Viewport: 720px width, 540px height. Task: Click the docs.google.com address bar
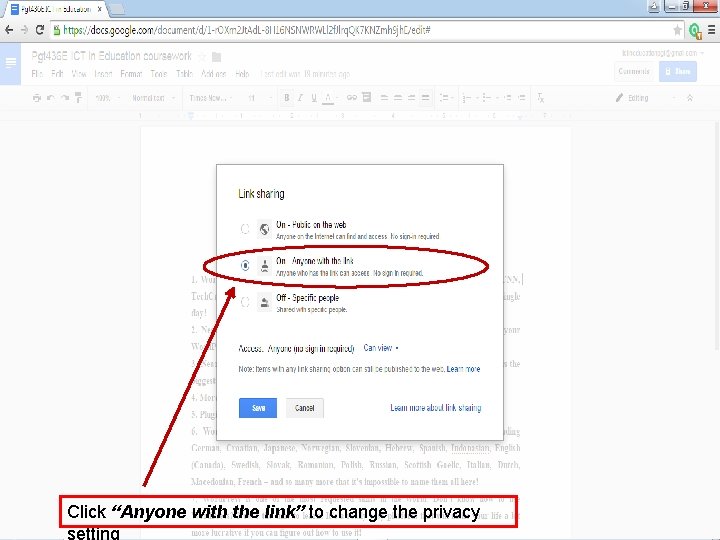(367, 30)
